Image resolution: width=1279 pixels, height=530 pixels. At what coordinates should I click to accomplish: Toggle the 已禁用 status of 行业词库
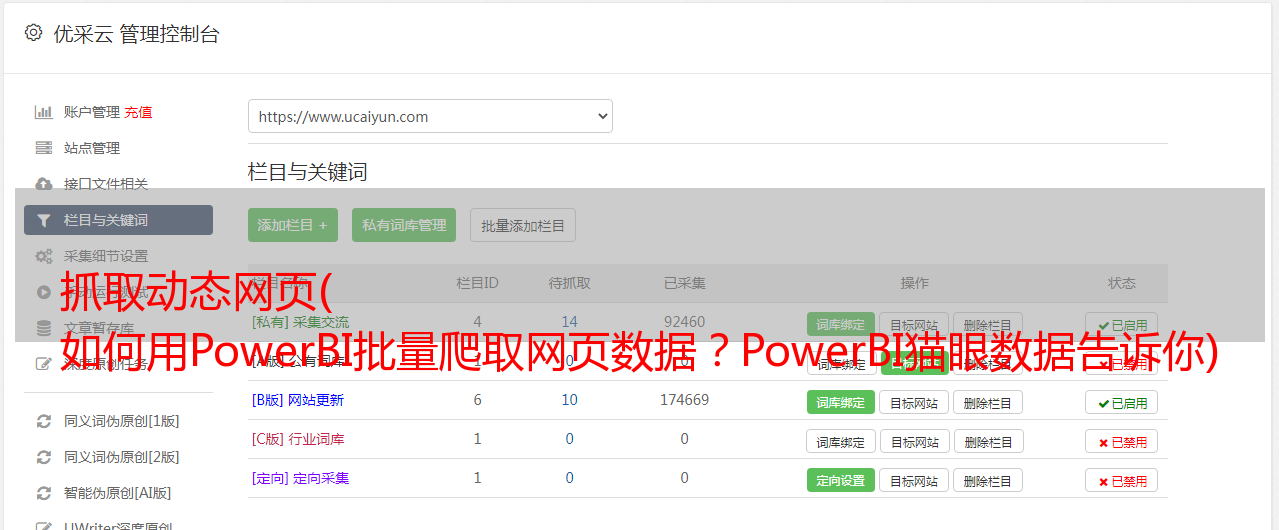[1122, 441]
